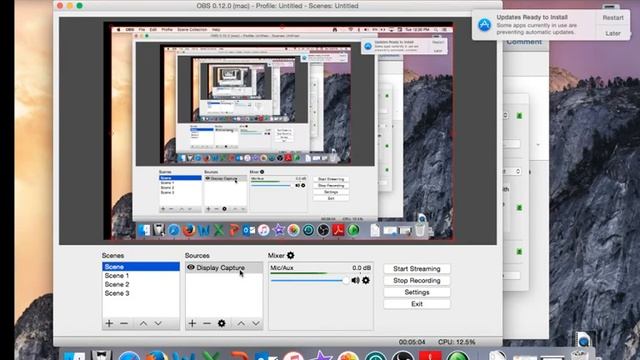Click the Sources panel heading

(197, 256)
